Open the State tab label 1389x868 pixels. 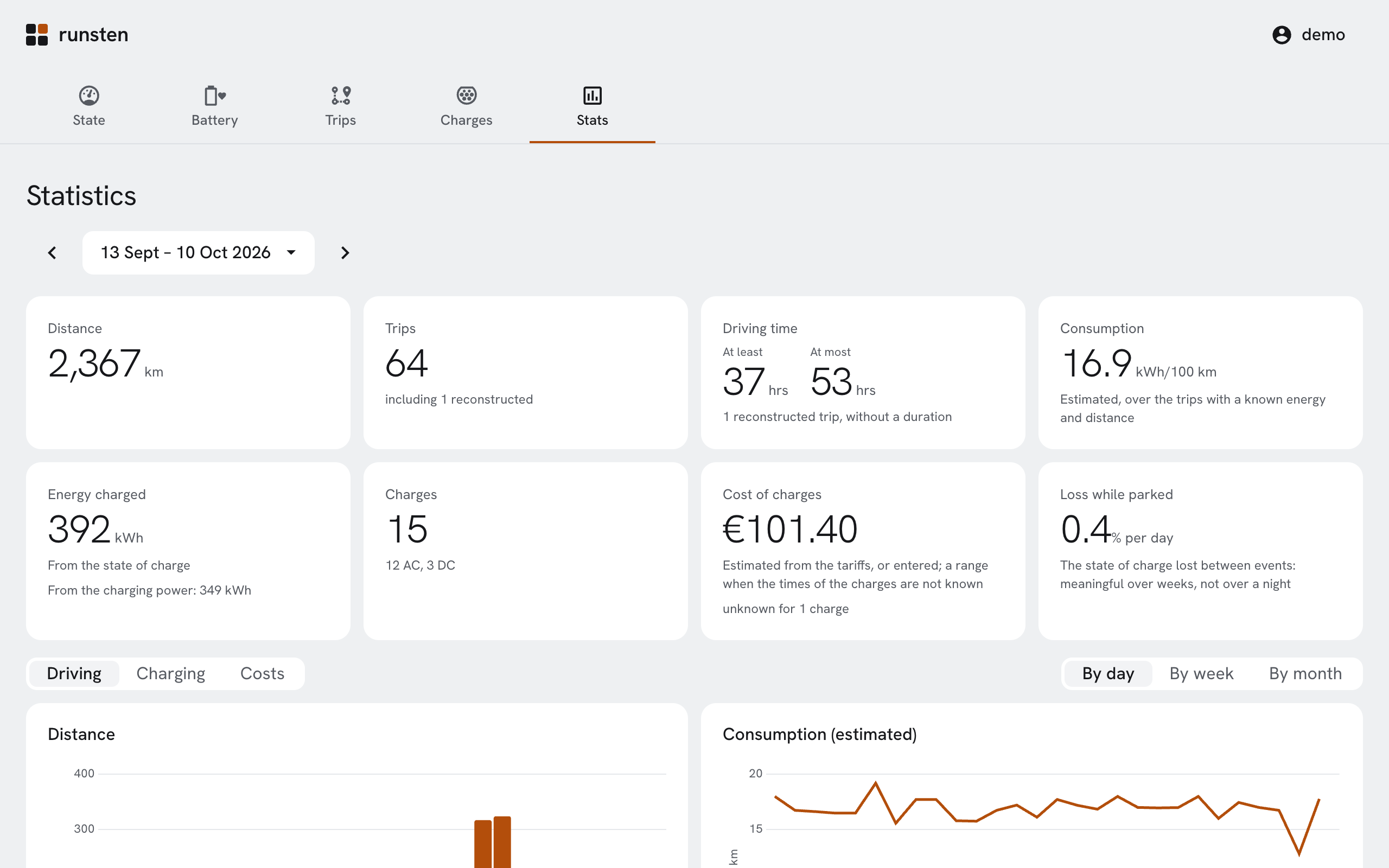click(x=89, y=120)
